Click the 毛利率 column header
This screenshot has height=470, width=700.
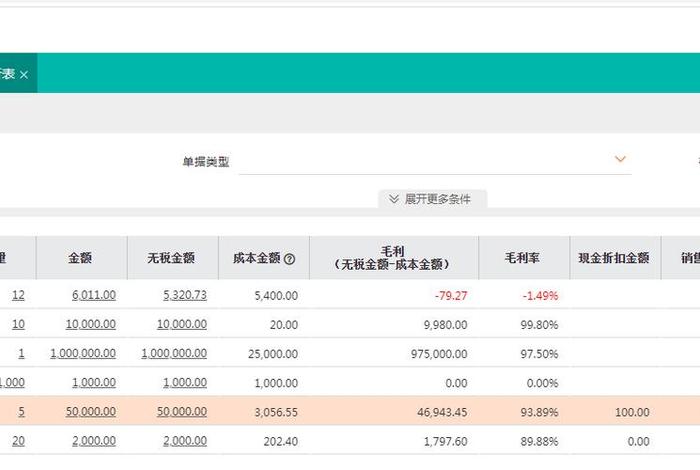point(524,258)
